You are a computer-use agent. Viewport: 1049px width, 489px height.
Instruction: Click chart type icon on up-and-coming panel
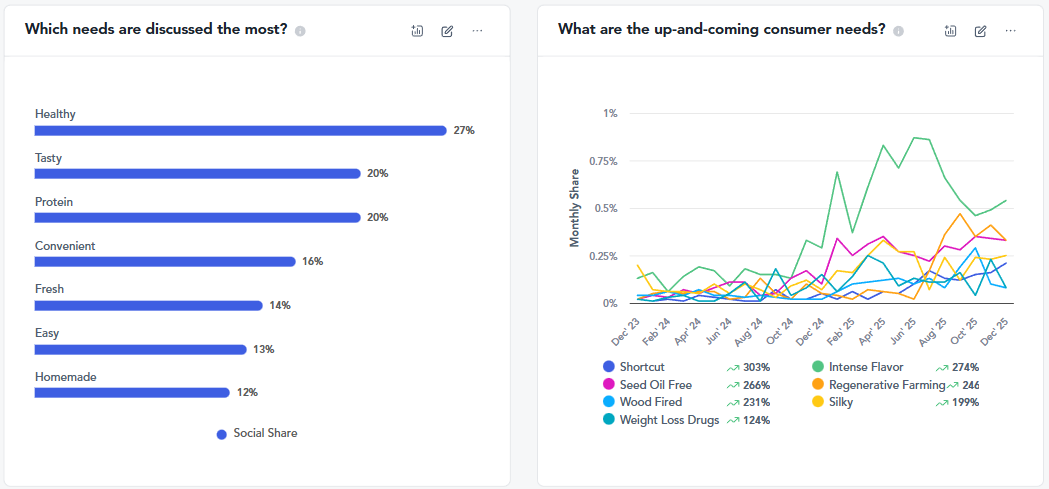coord(950,31)
